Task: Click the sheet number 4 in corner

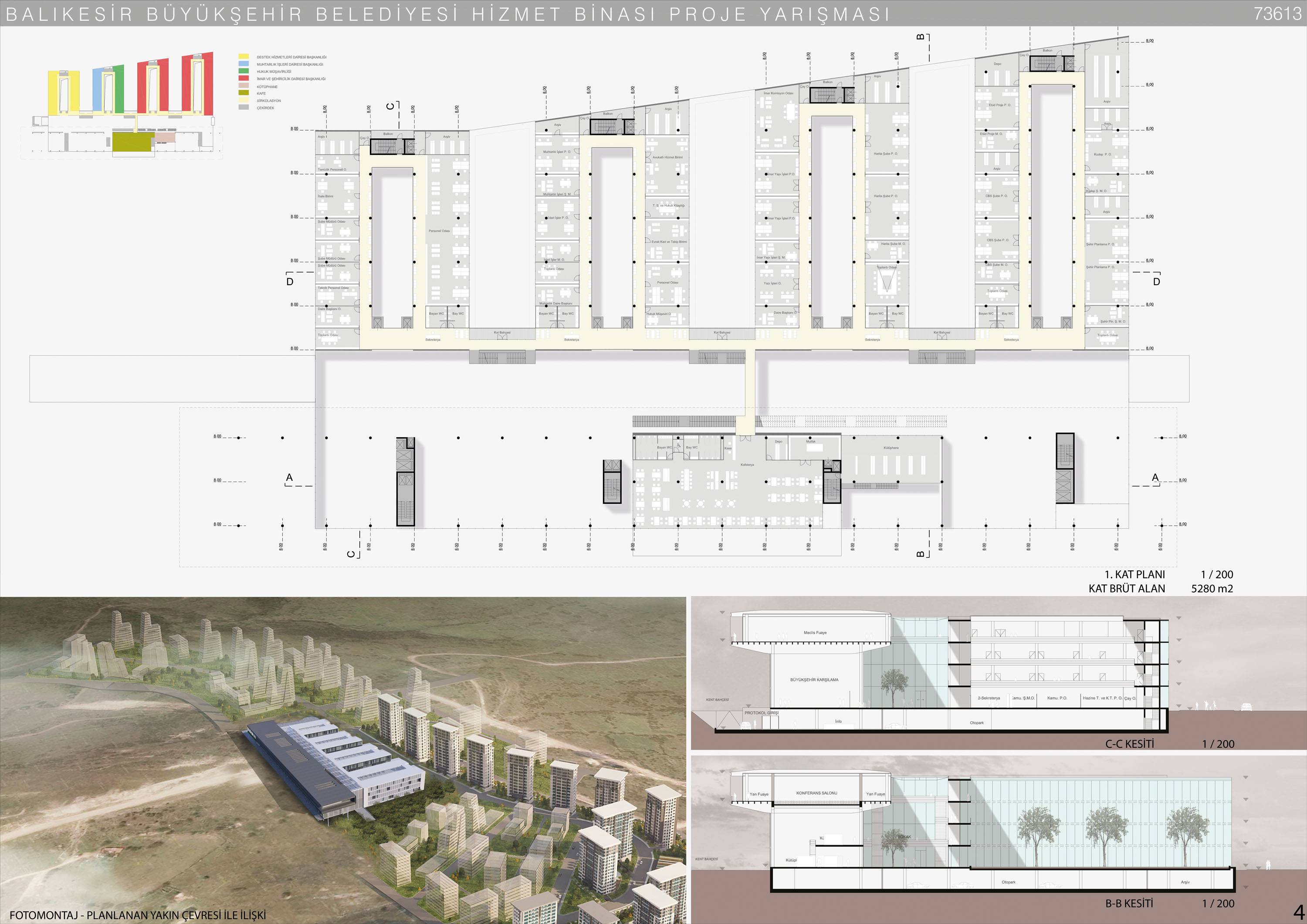Action: (1298, 913)
